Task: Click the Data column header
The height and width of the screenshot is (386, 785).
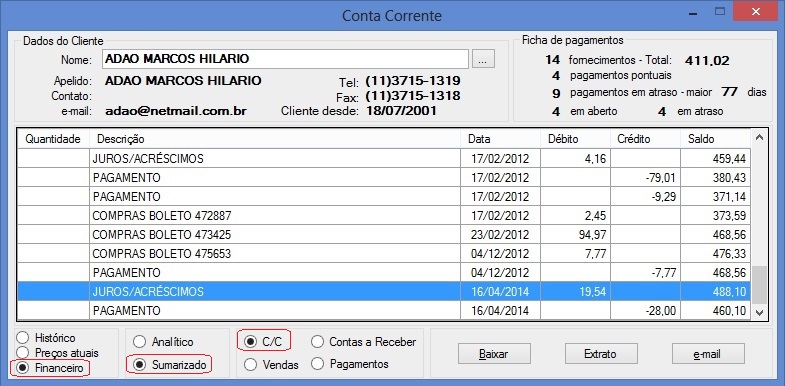Action: [x=501, y=139]
